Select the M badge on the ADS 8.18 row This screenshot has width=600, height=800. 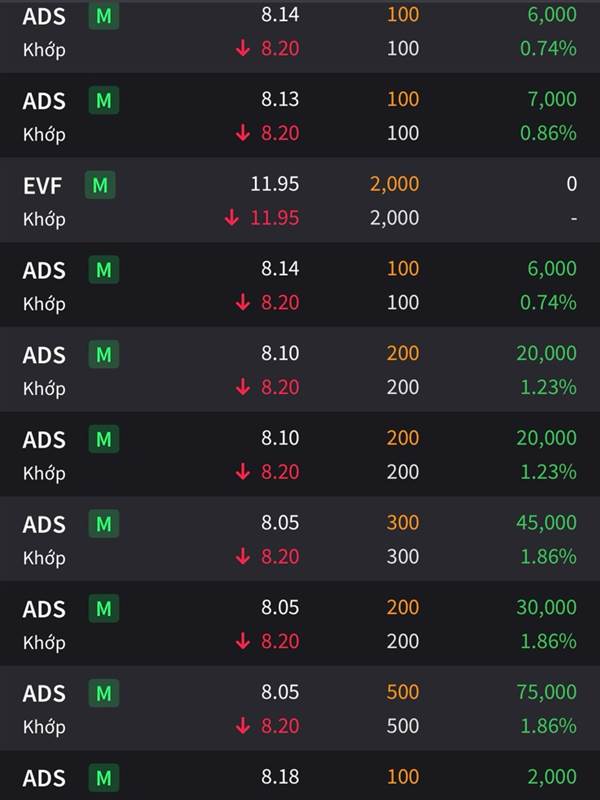pyautogui.click(x=103, y=777)
